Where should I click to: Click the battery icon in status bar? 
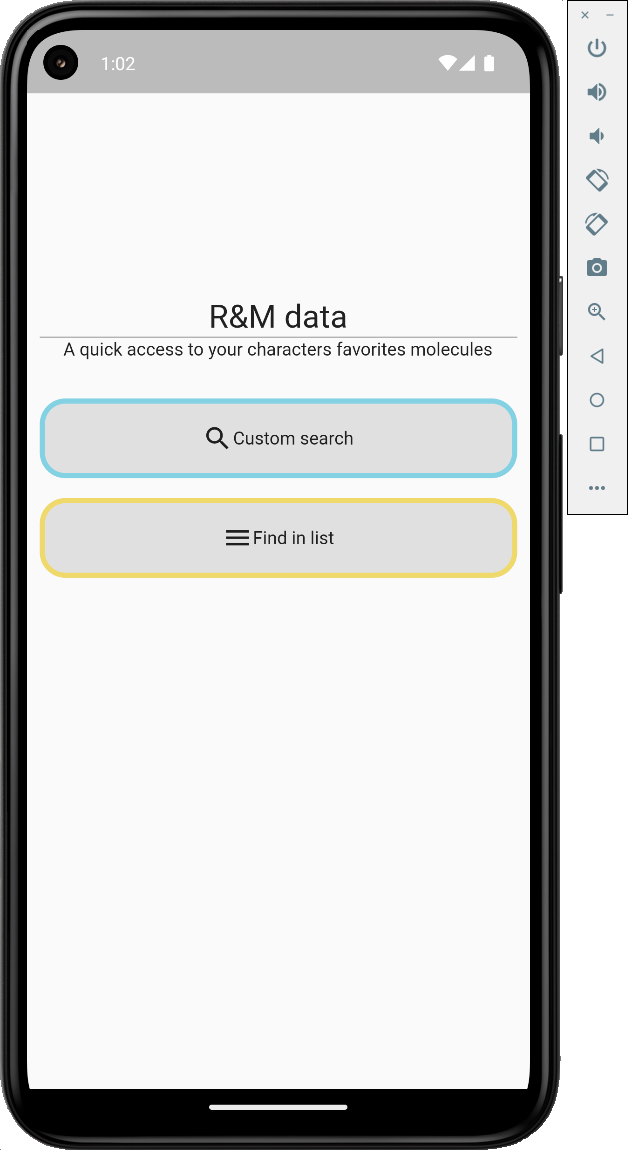point(489,63)
